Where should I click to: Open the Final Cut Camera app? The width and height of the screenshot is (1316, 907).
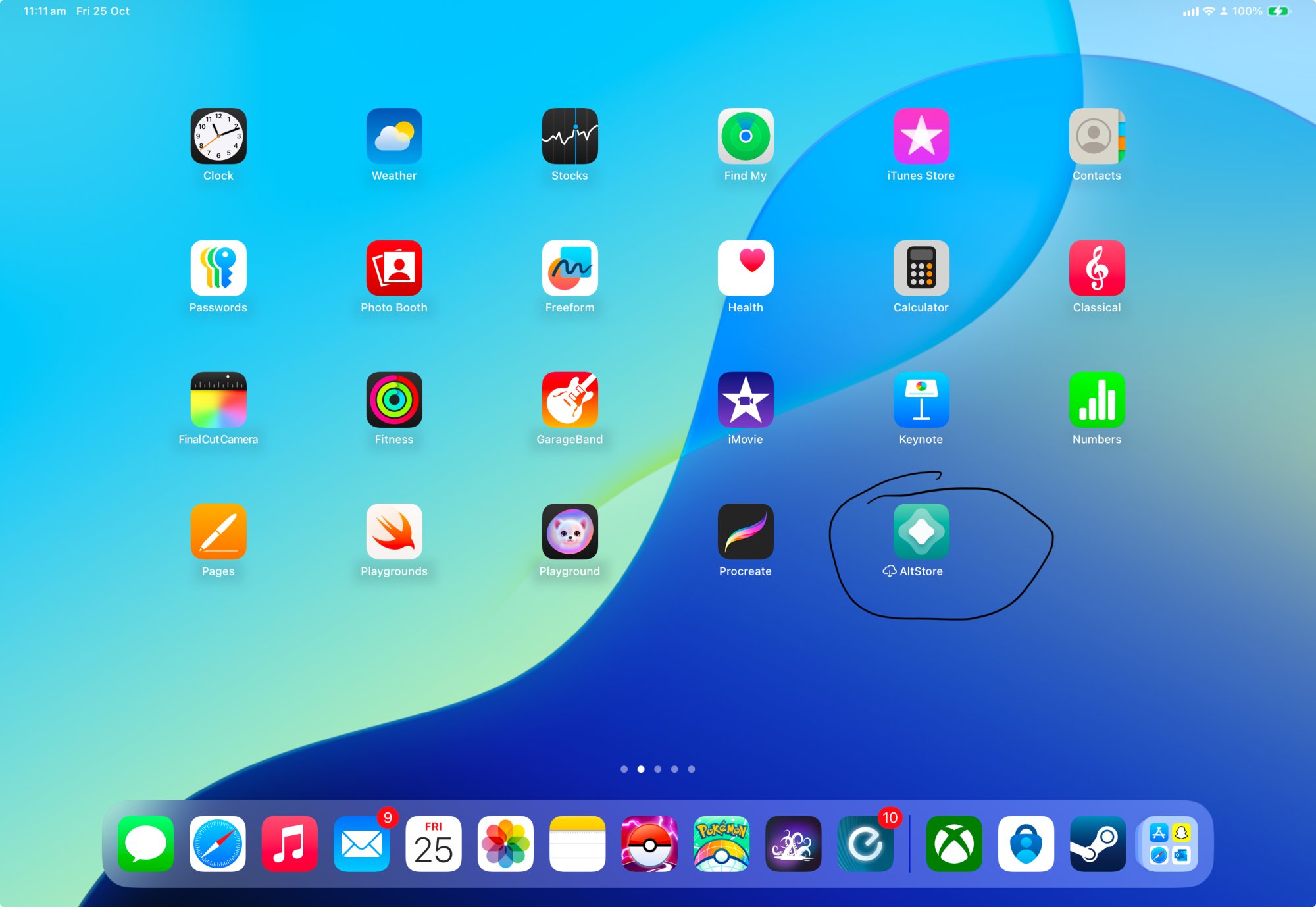coord(218,400)
